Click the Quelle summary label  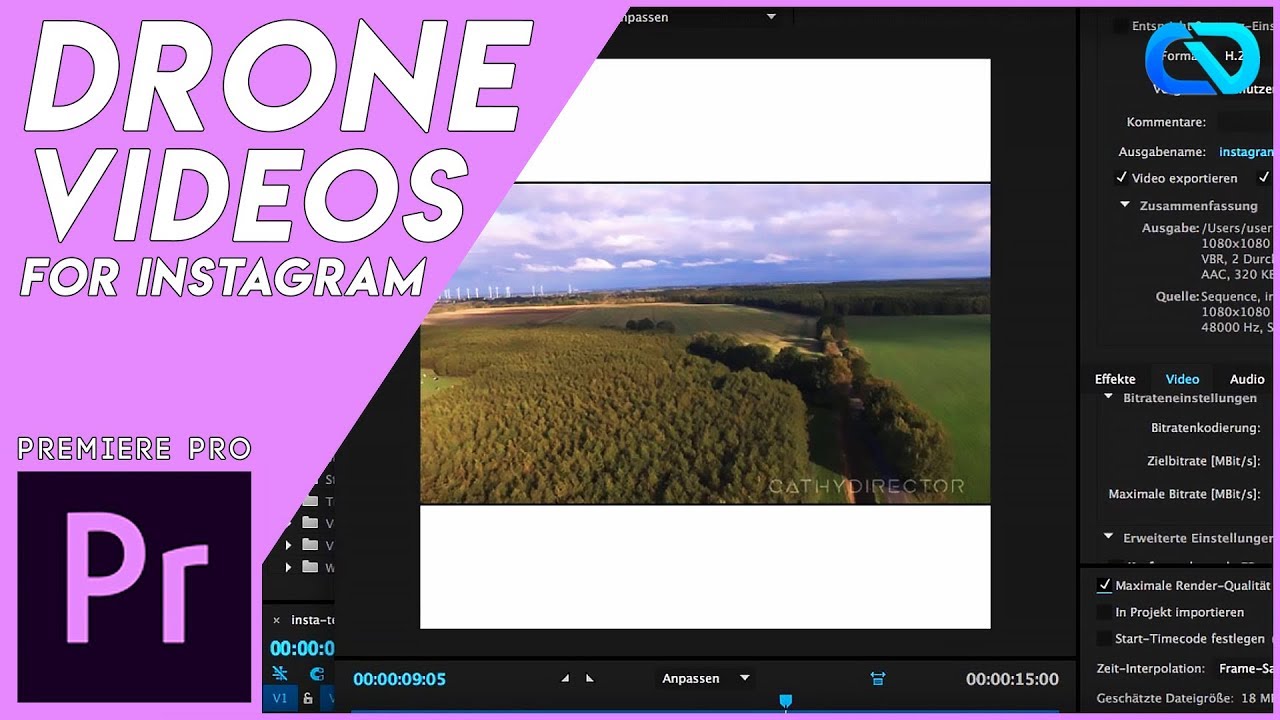coord(1177,296)
